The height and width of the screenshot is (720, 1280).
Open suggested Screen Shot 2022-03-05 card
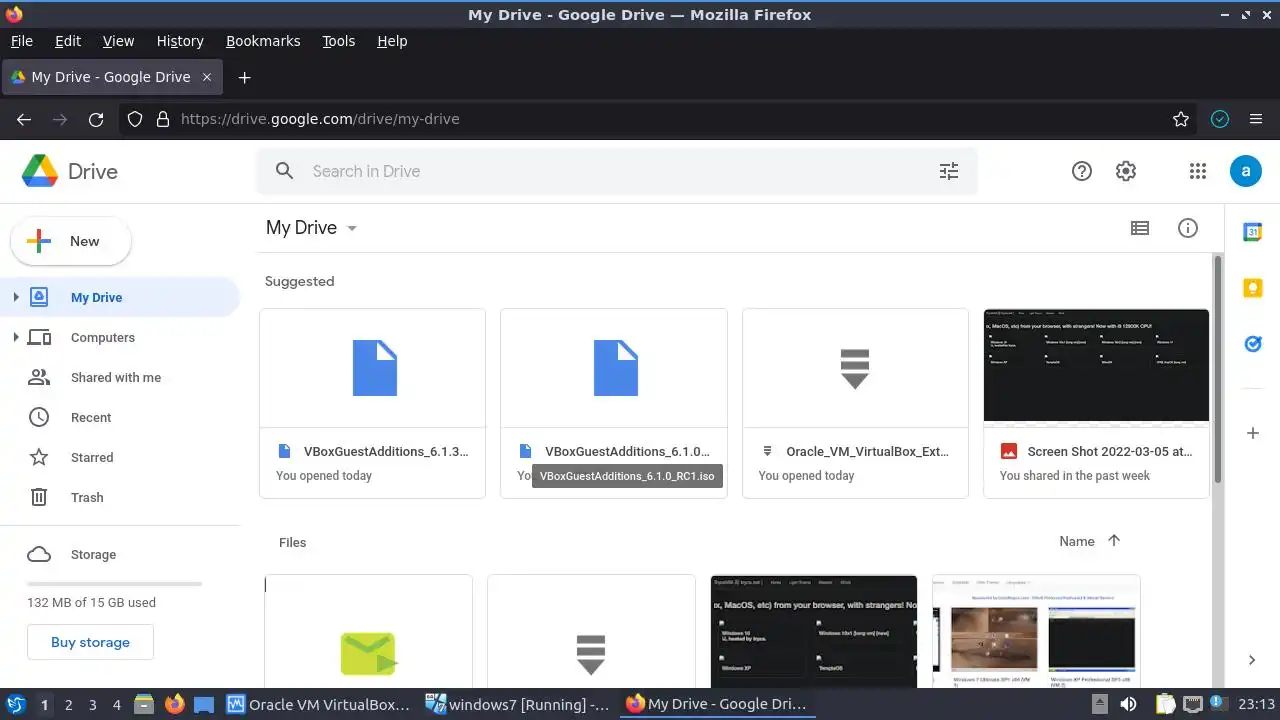pyautogui.click(x=1096, y=403)
